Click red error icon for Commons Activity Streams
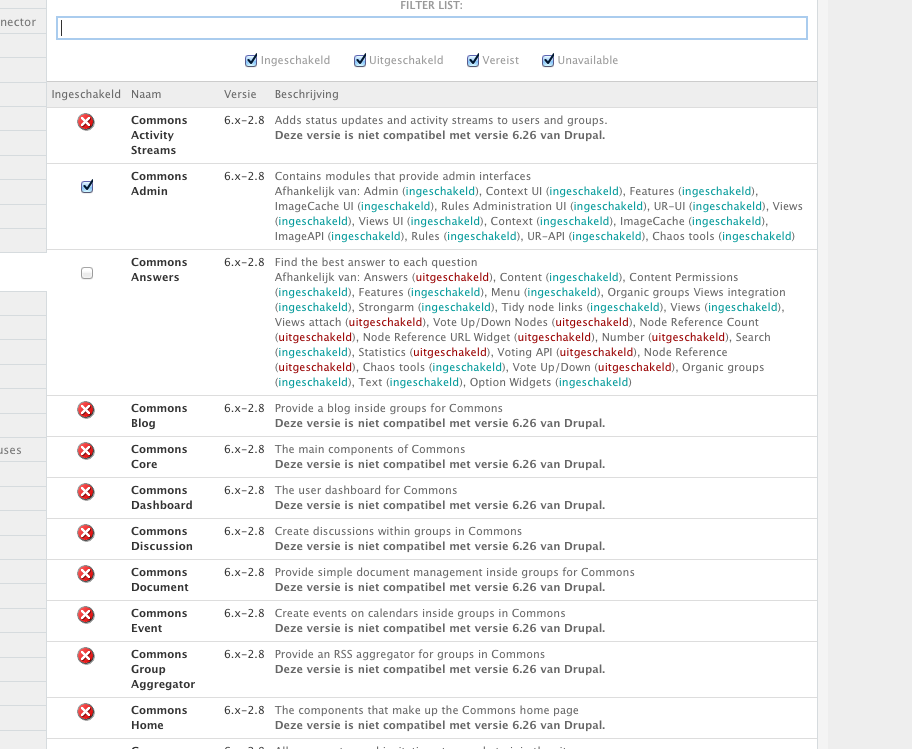The width and height of the screenshot is (912, 749). tap(86, 122)
